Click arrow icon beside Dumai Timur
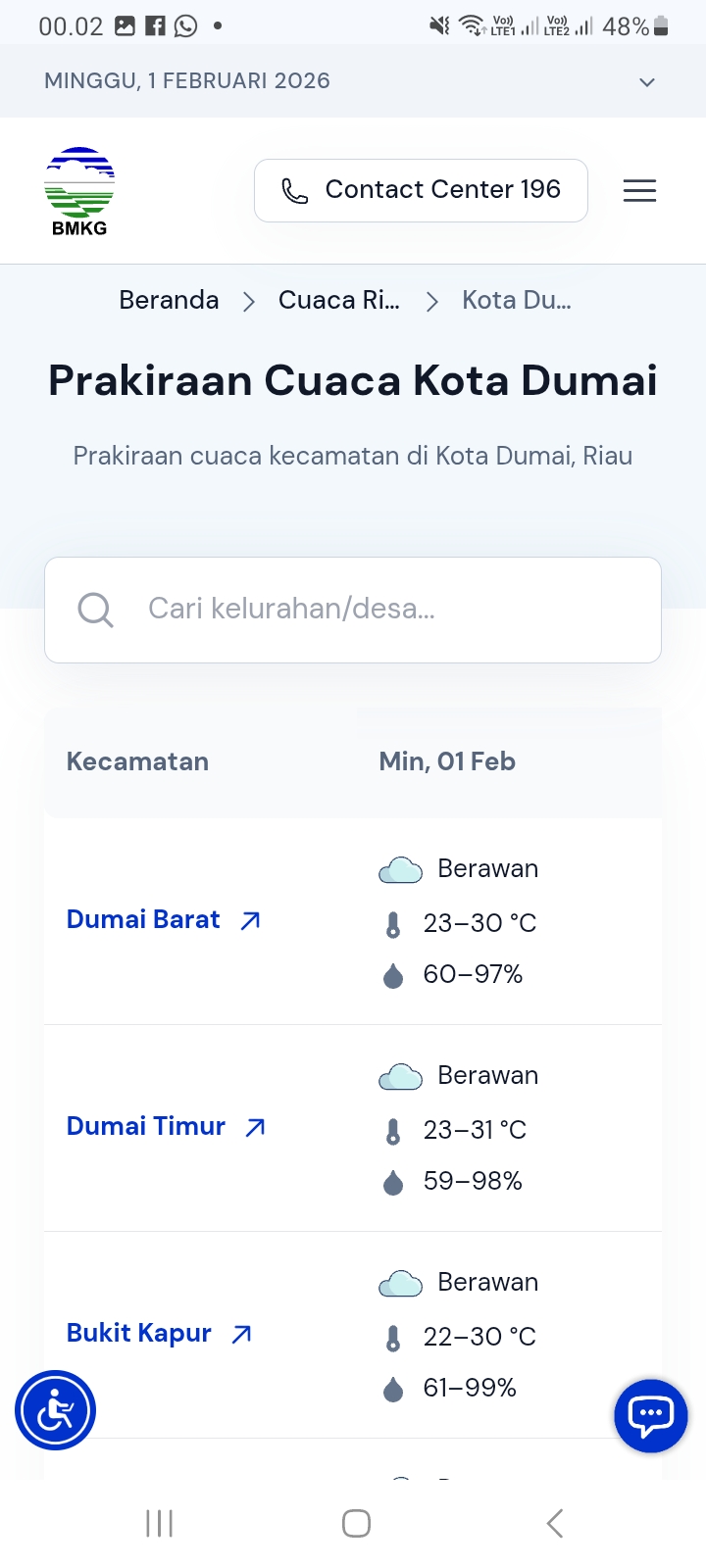 point(256,1127)
